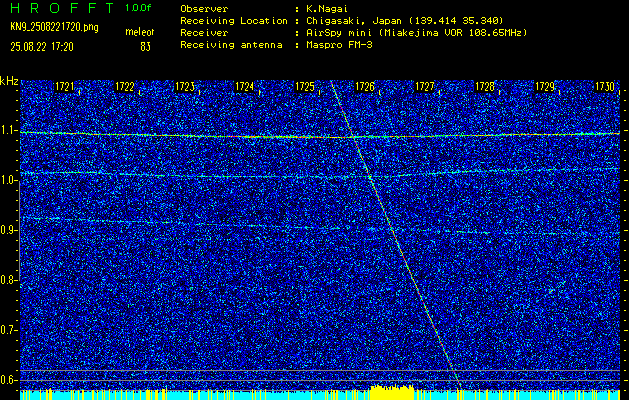Click the time marker 1727

click(x=424, y=87)
